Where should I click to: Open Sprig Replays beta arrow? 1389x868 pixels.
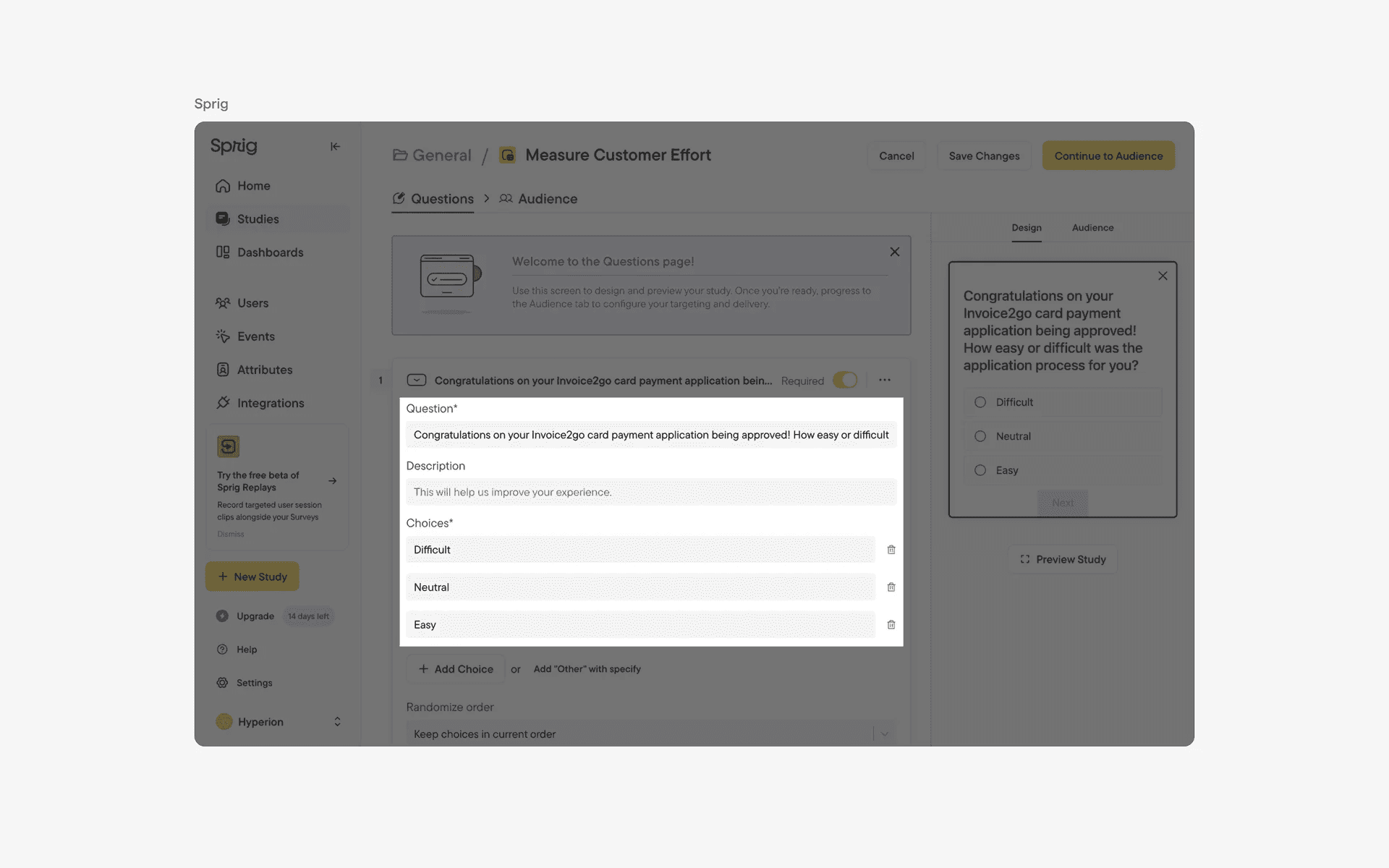(332, 481)
